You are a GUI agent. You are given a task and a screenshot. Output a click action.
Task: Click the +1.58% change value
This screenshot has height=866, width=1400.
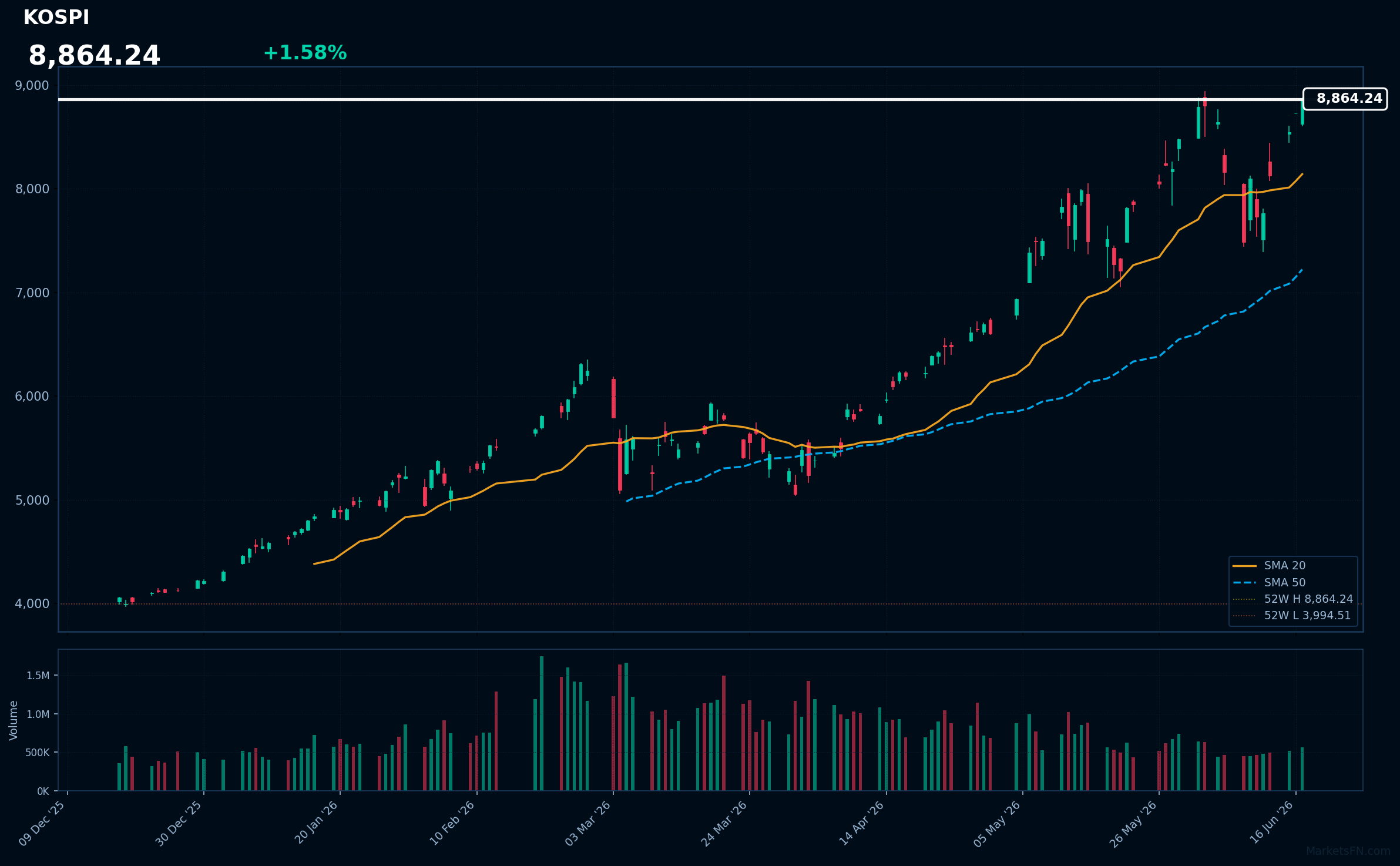pos(305,53)
